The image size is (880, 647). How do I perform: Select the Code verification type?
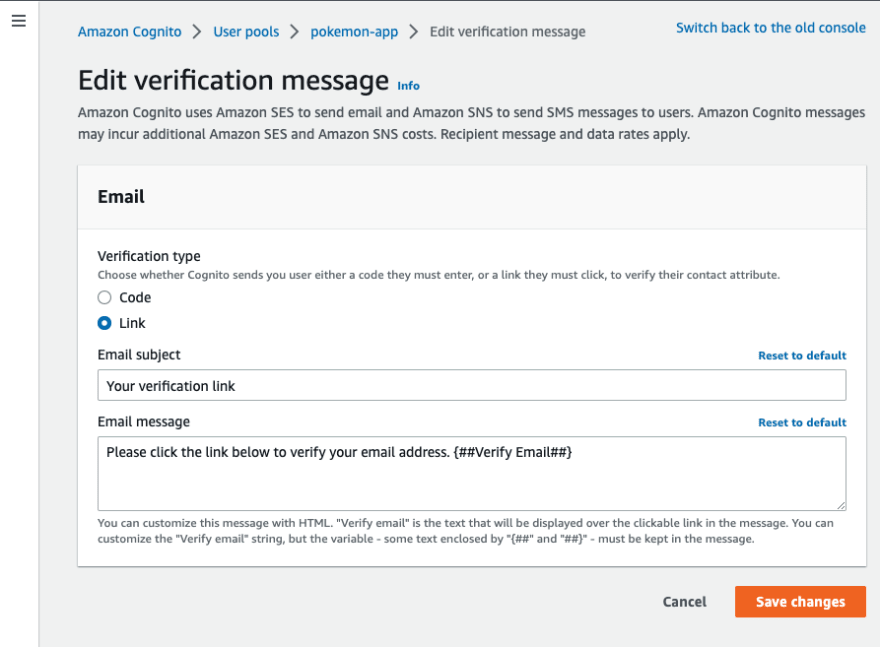pyautogui.click(x=104, y=297)
